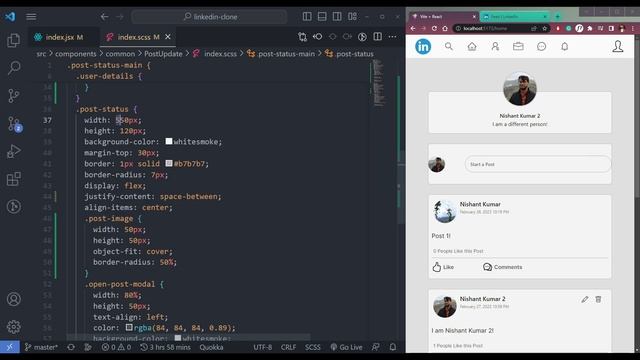Screen dimensions: 640x360
Task: Click the editor minimap
Action: click(378, 83)
